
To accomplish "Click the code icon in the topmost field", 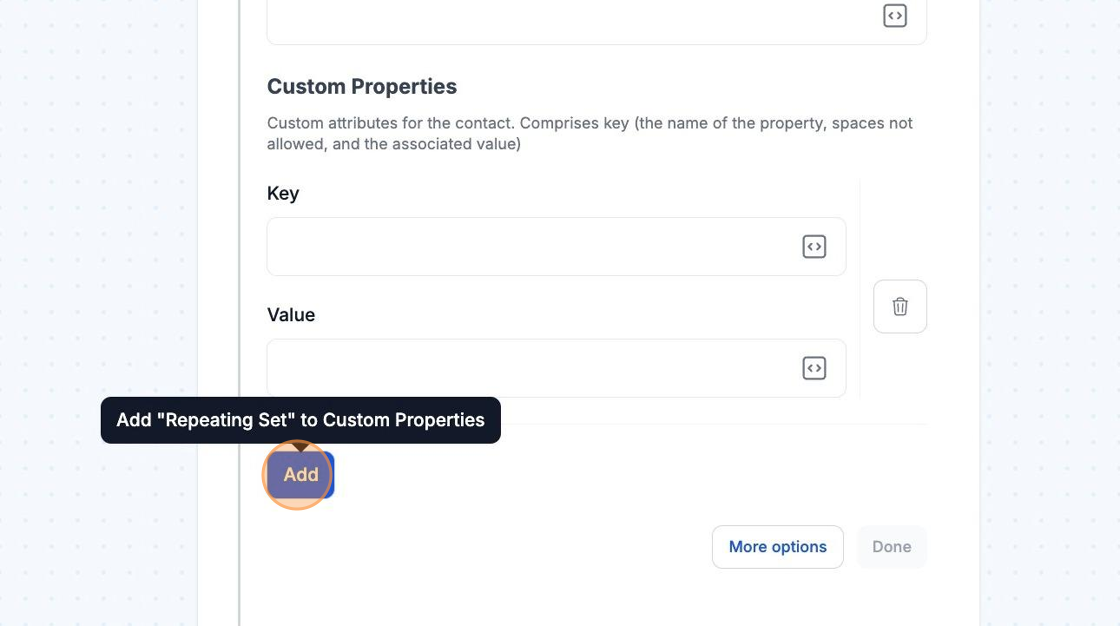I will click(x=894, y=16).
